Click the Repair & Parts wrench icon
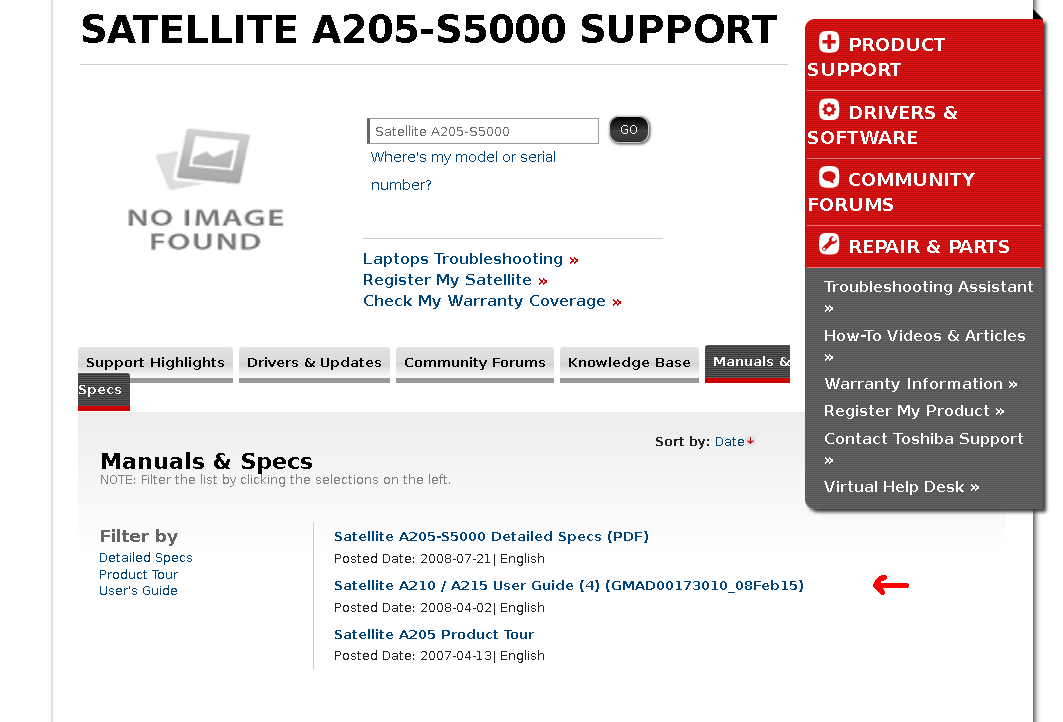This screenshot has height=722, width=1063. tap(828, 244)
